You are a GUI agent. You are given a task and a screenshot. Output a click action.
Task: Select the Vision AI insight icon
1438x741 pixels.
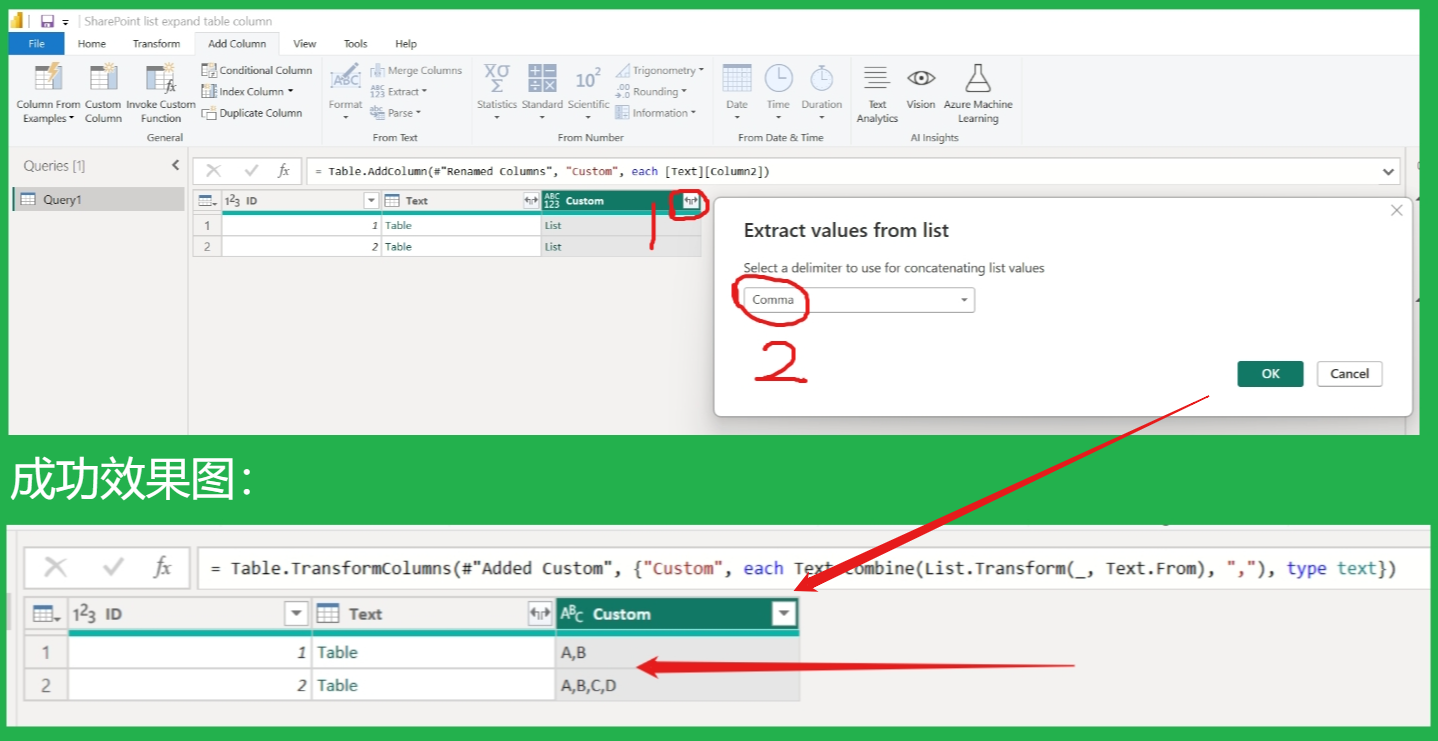(920, 80)
